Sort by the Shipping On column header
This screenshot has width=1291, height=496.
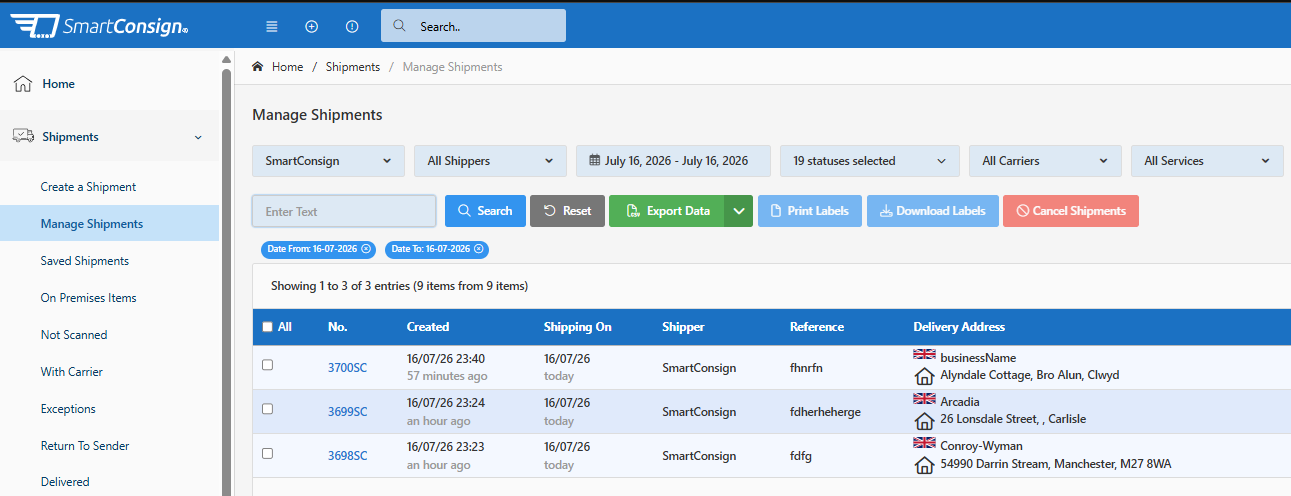[577, 327]
